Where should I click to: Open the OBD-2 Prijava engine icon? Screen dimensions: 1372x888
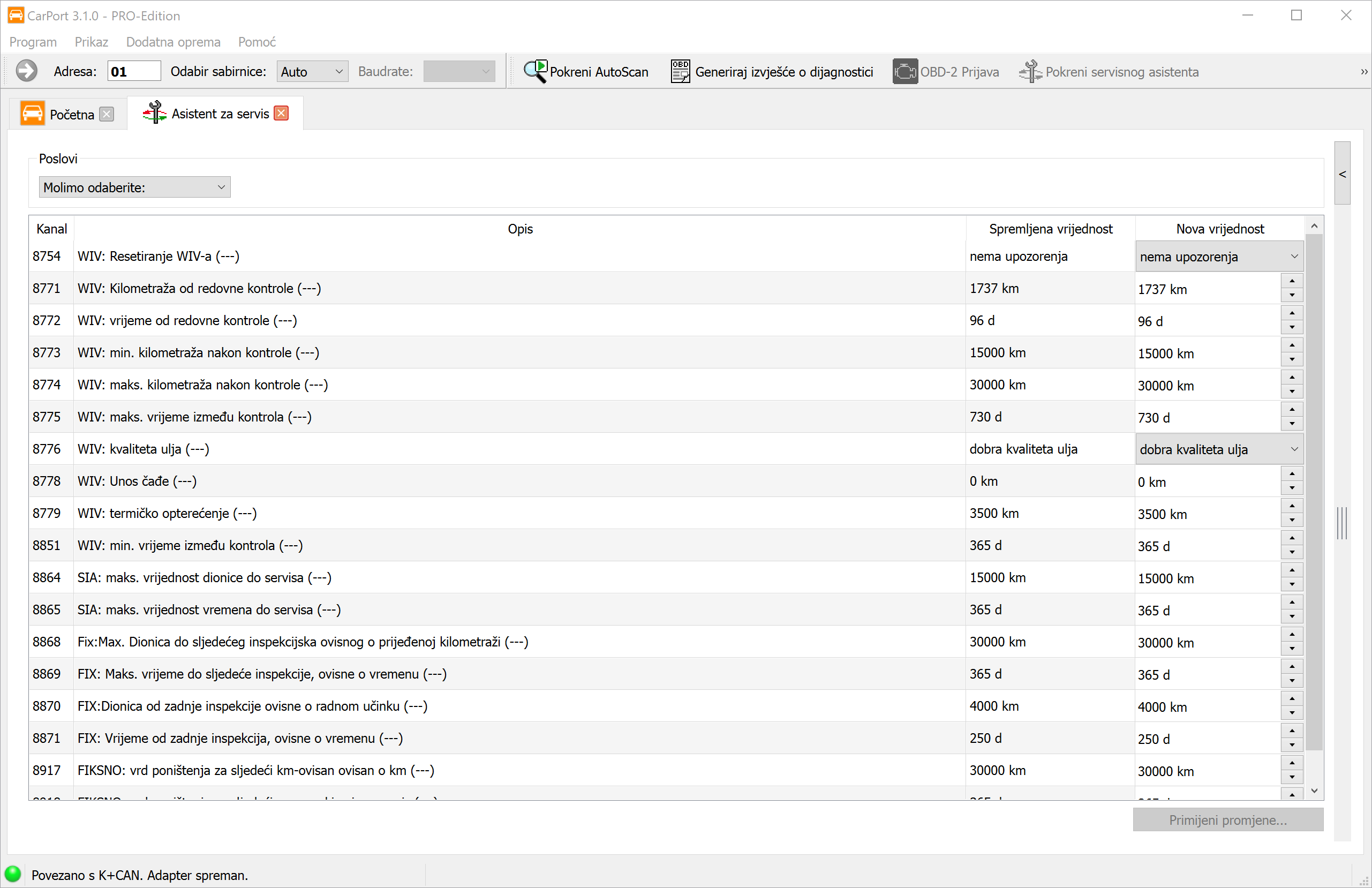[x=904, y=72]
